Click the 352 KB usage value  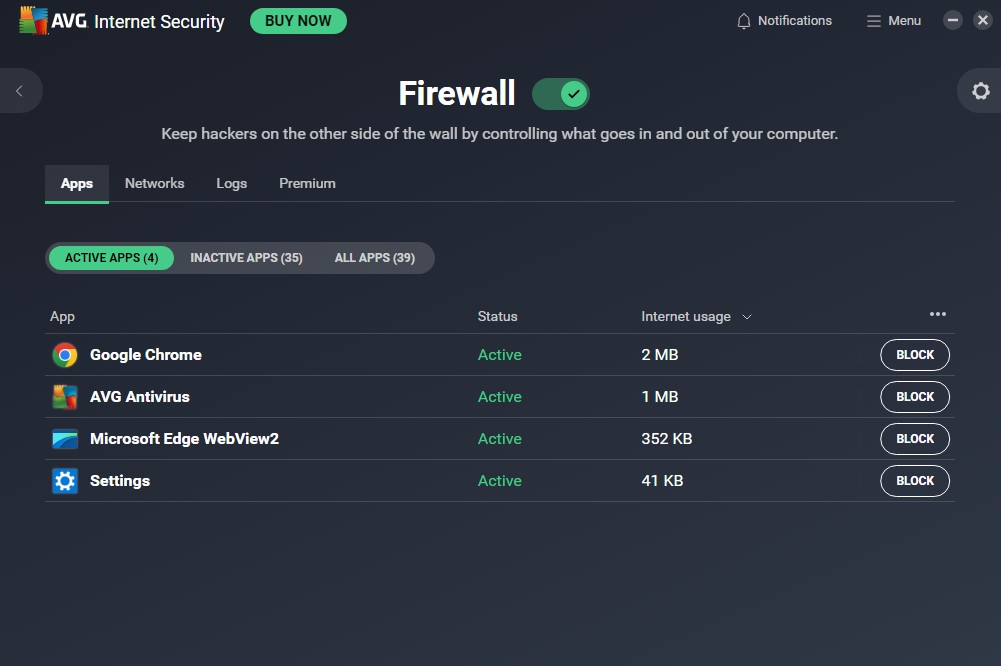point(666,439)
